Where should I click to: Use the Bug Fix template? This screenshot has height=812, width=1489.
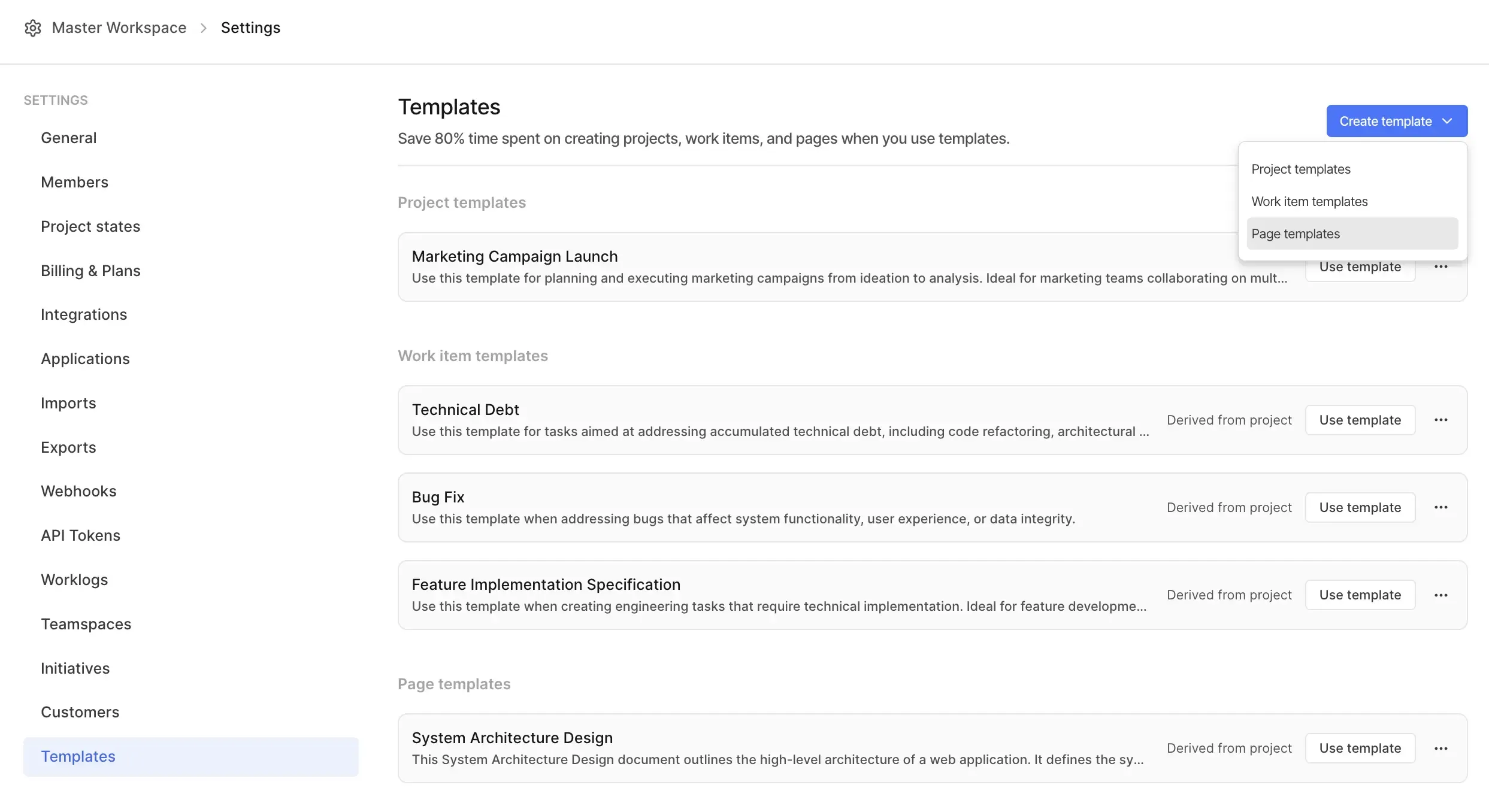tap(1360, 507)
